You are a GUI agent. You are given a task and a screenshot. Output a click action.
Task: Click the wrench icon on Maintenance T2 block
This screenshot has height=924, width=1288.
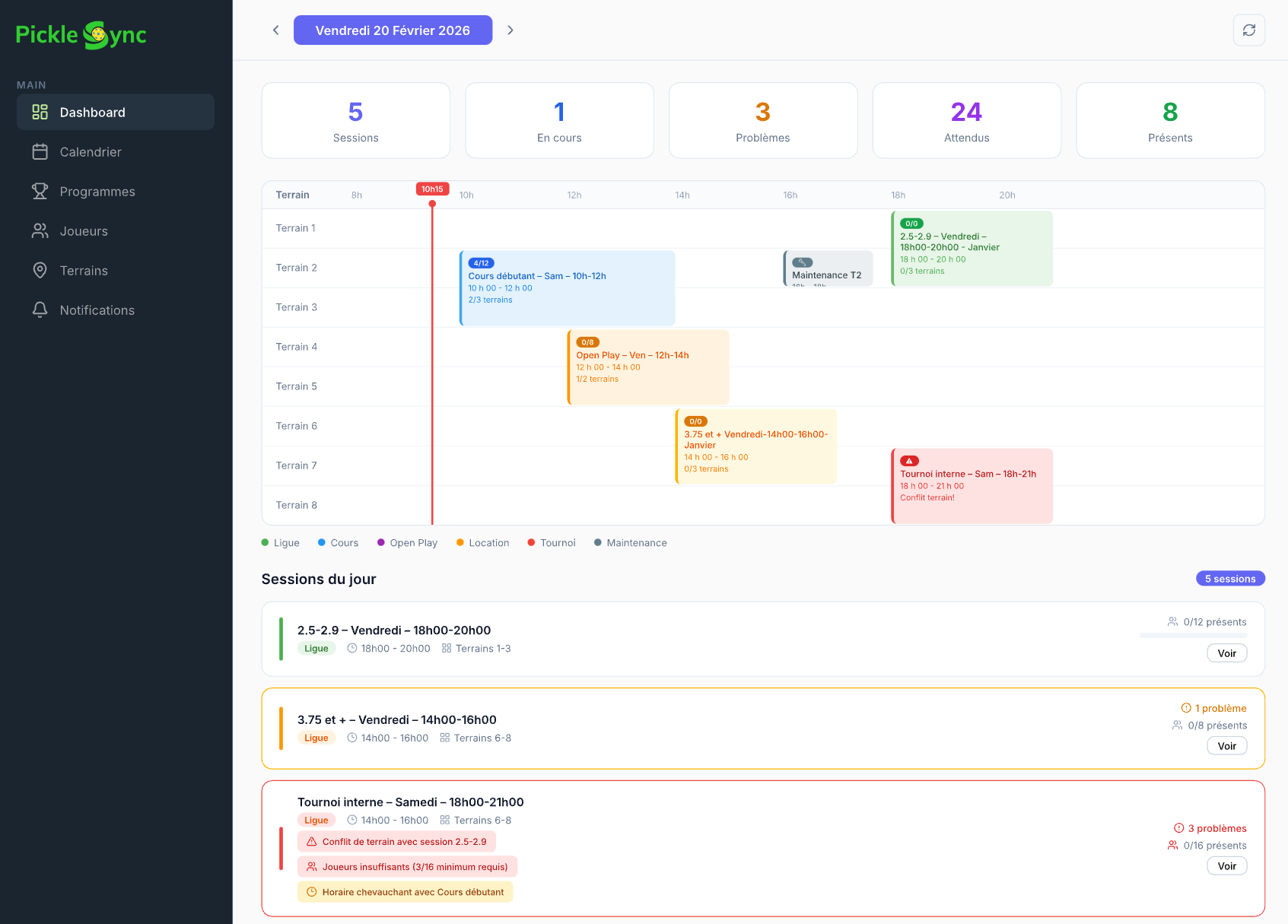(x=800, y=262)
